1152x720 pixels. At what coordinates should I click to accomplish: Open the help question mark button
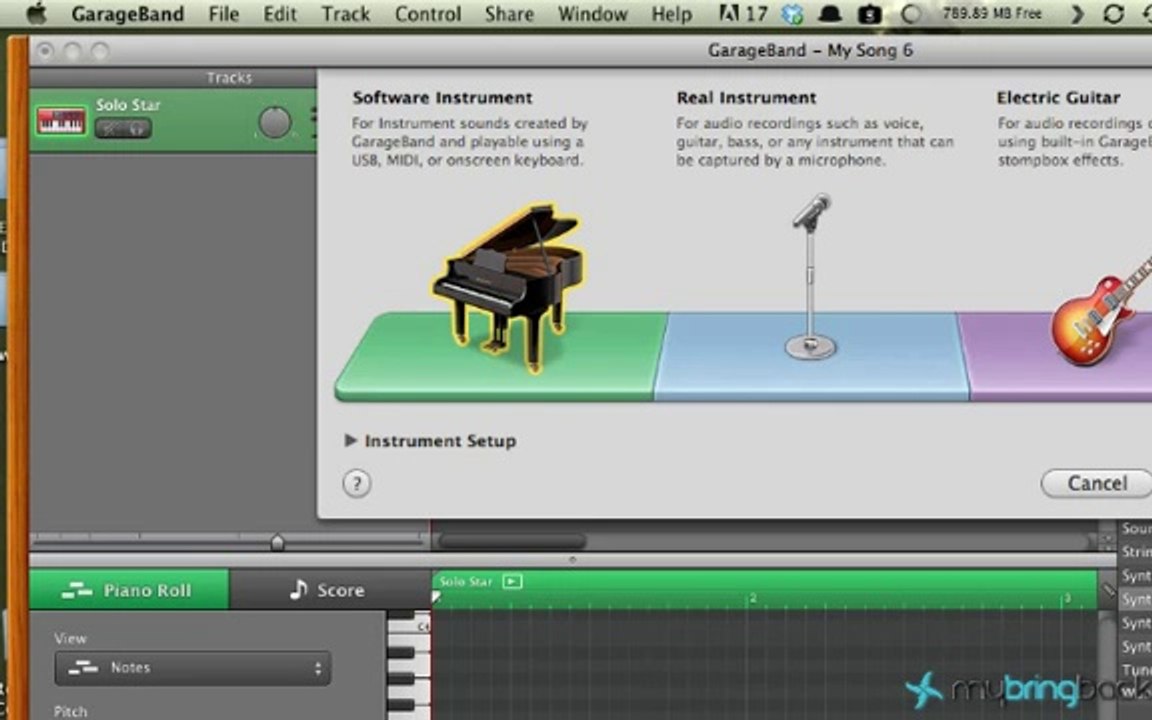click(357, 483)
